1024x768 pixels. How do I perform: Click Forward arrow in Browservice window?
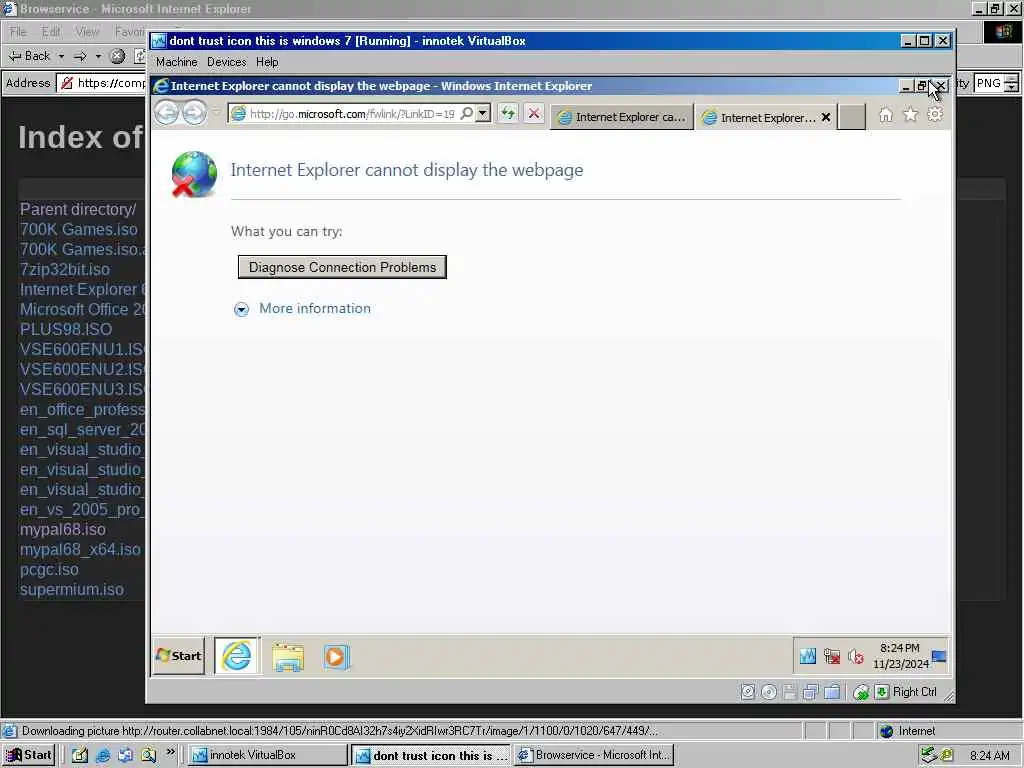(80, 56)
